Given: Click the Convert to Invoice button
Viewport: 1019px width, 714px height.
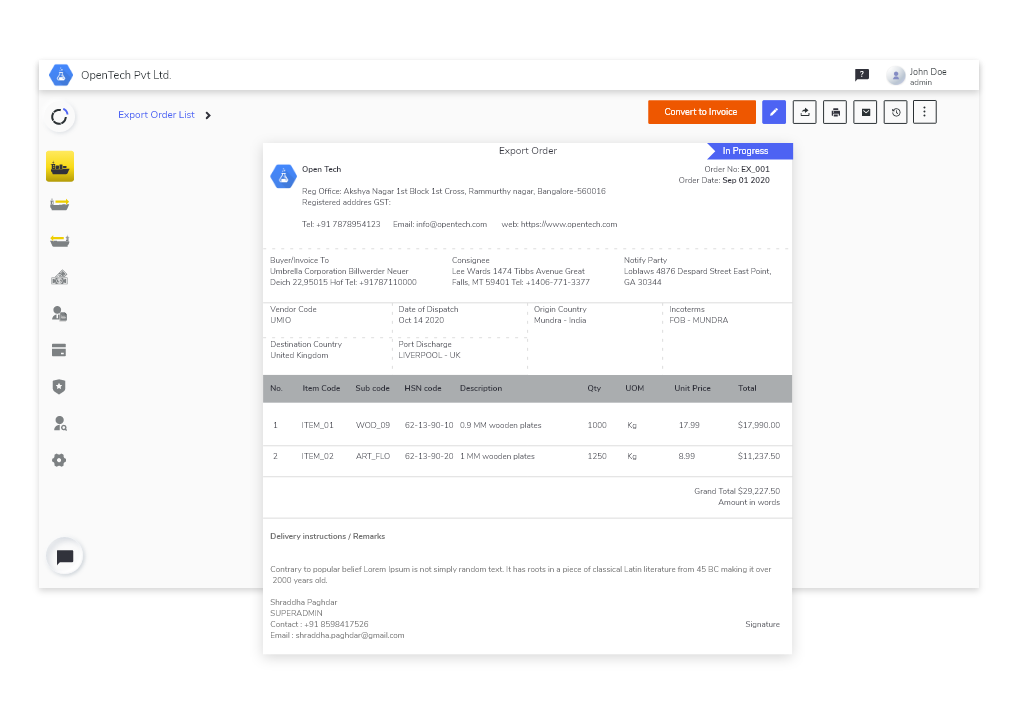Looking at the screenshot, I should click(701, 112).
